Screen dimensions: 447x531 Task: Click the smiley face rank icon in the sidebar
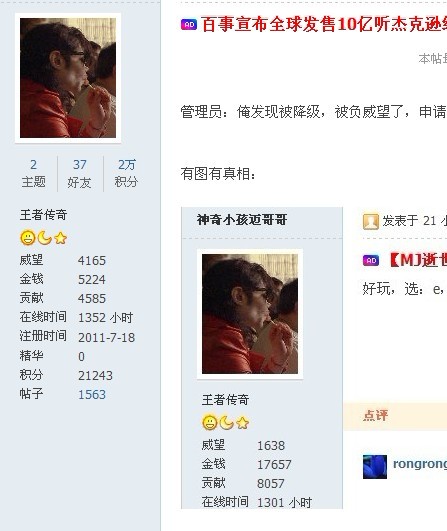[28, 237]
